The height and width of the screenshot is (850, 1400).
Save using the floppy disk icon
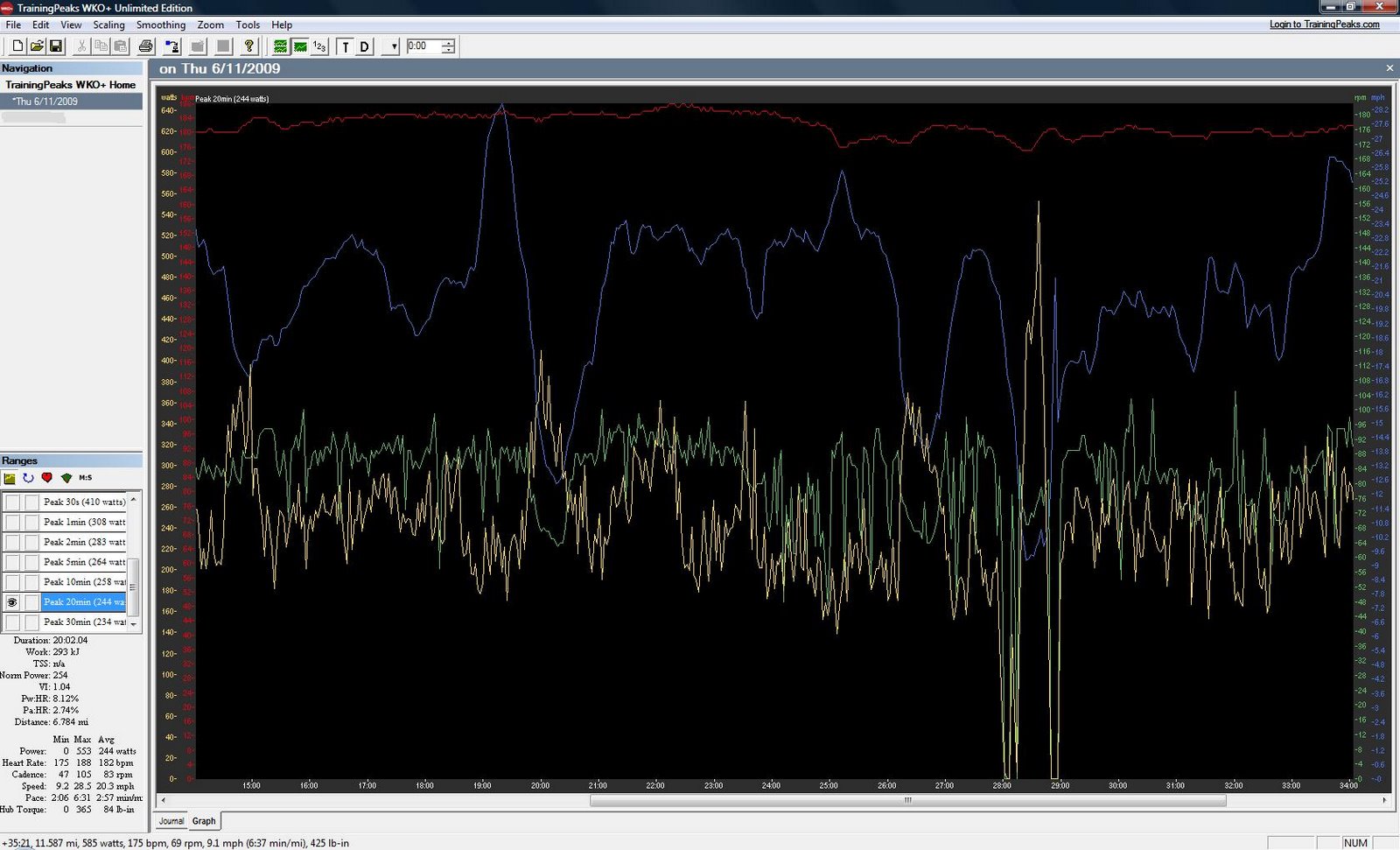[x=56, y=46]
